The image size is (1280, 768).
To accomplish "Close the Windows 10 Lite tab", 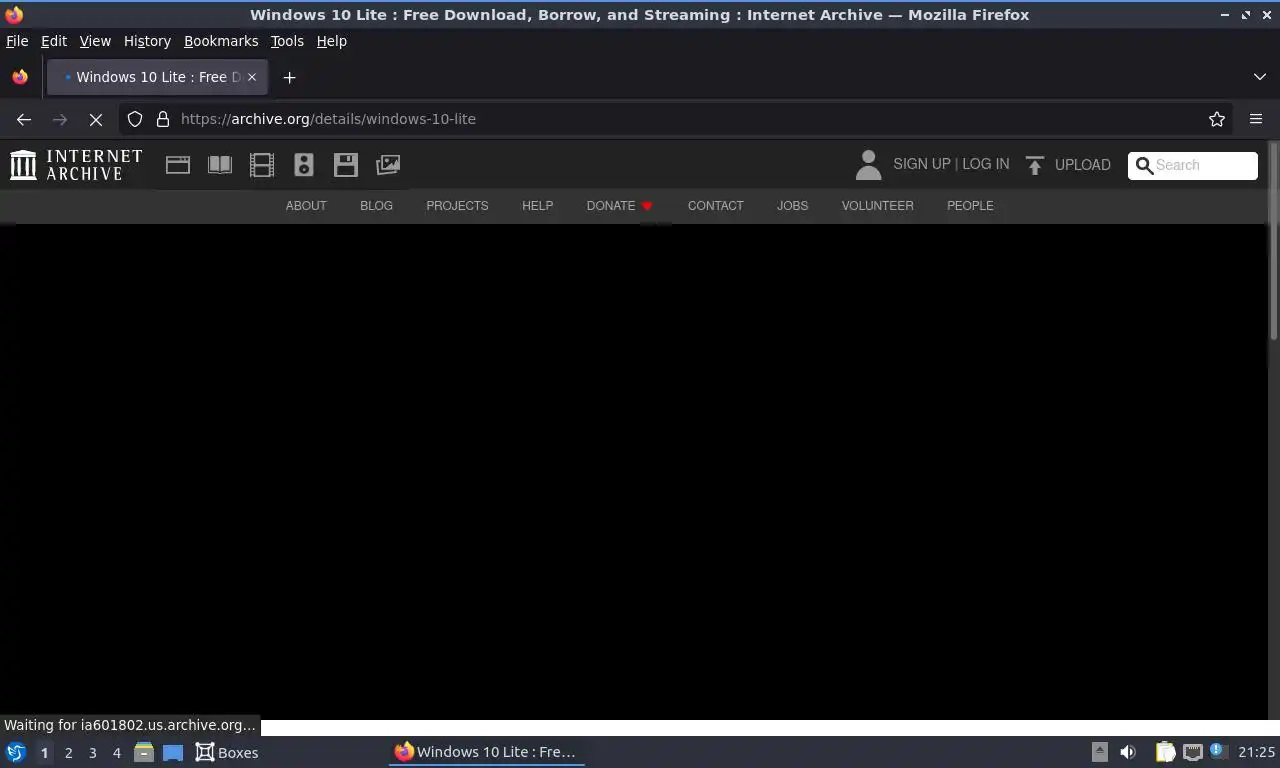I will coord(252,77).
